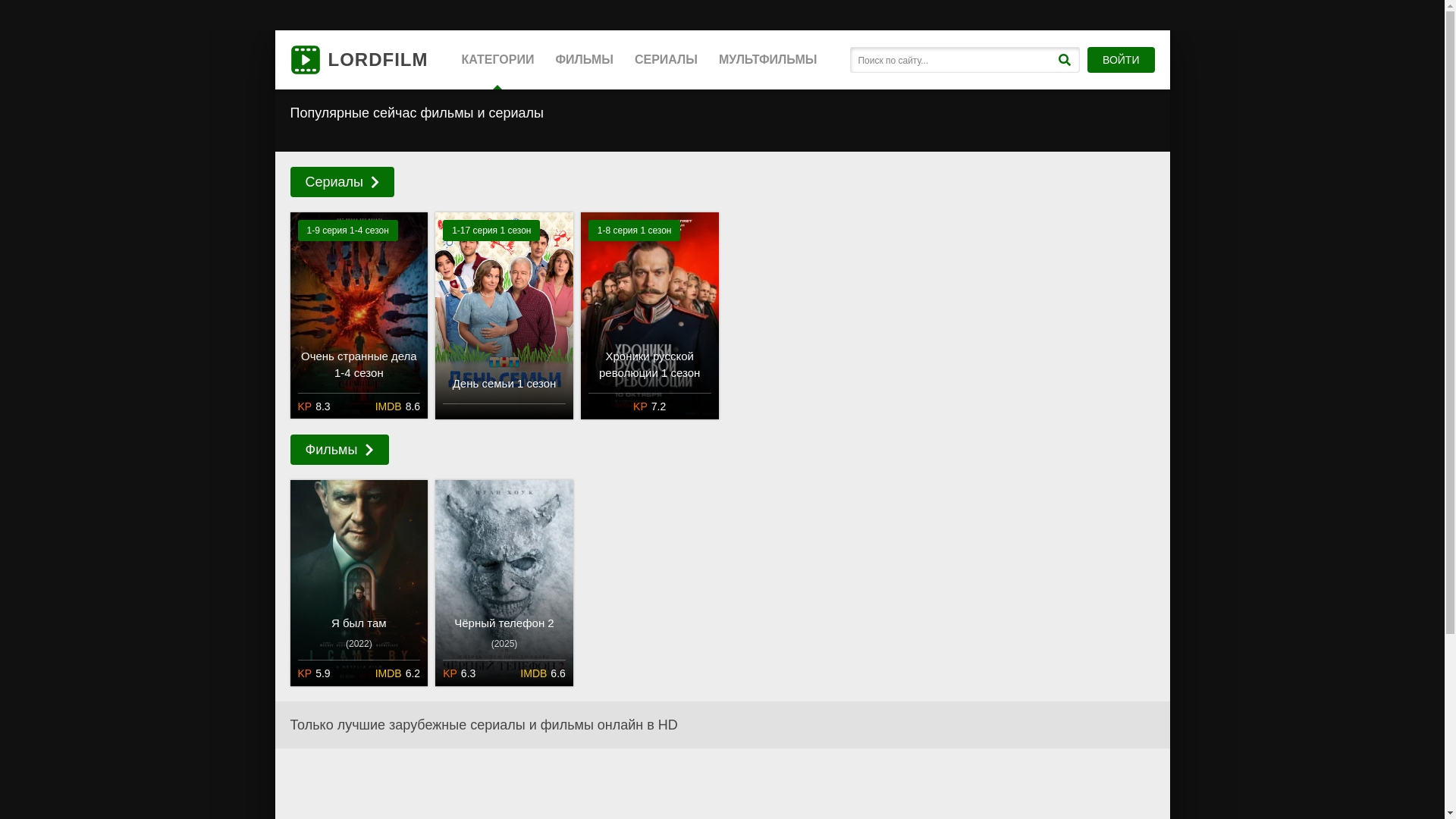Open День семьи 1 сезон poster
1456x819 pixels.
504,315
